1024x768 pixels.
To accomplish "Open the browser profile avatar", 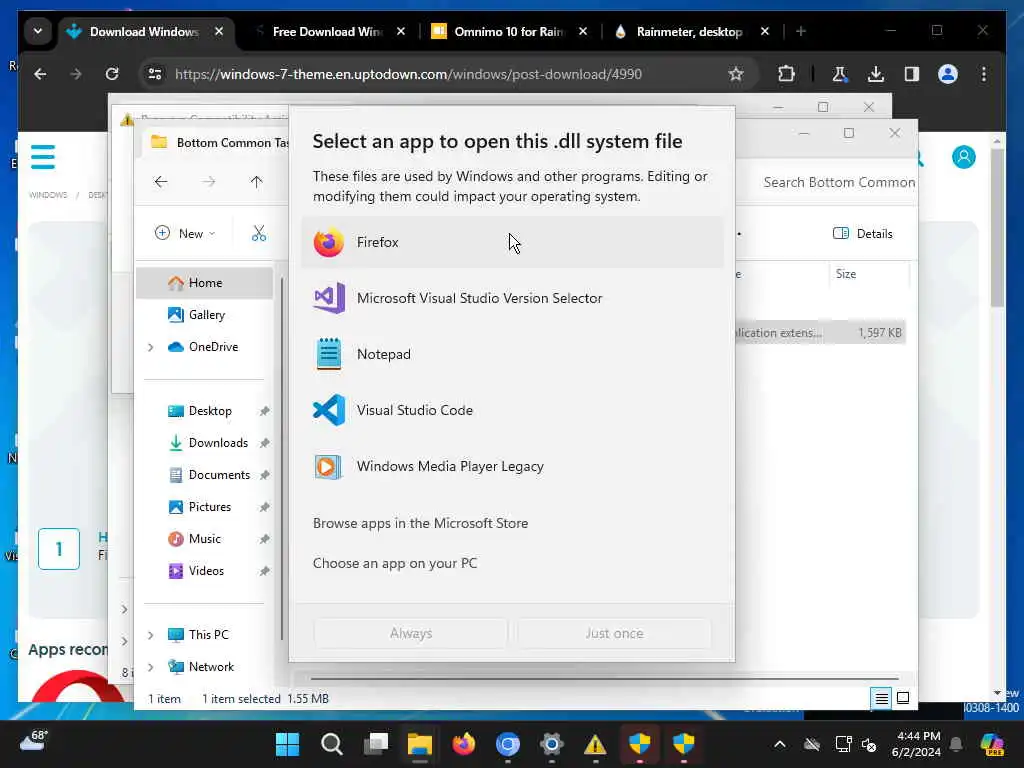I will click(948, 74).
